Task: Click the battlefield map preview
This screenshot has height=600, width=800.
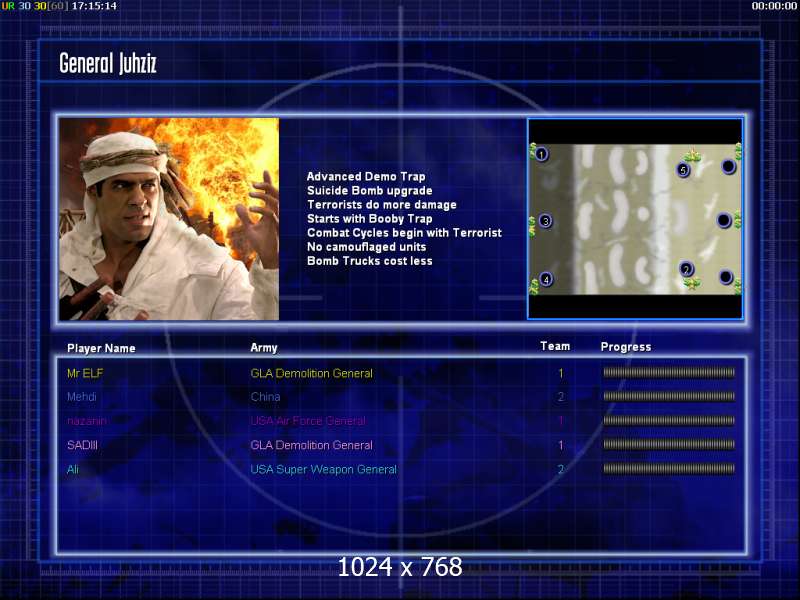Action: [635, 219]
